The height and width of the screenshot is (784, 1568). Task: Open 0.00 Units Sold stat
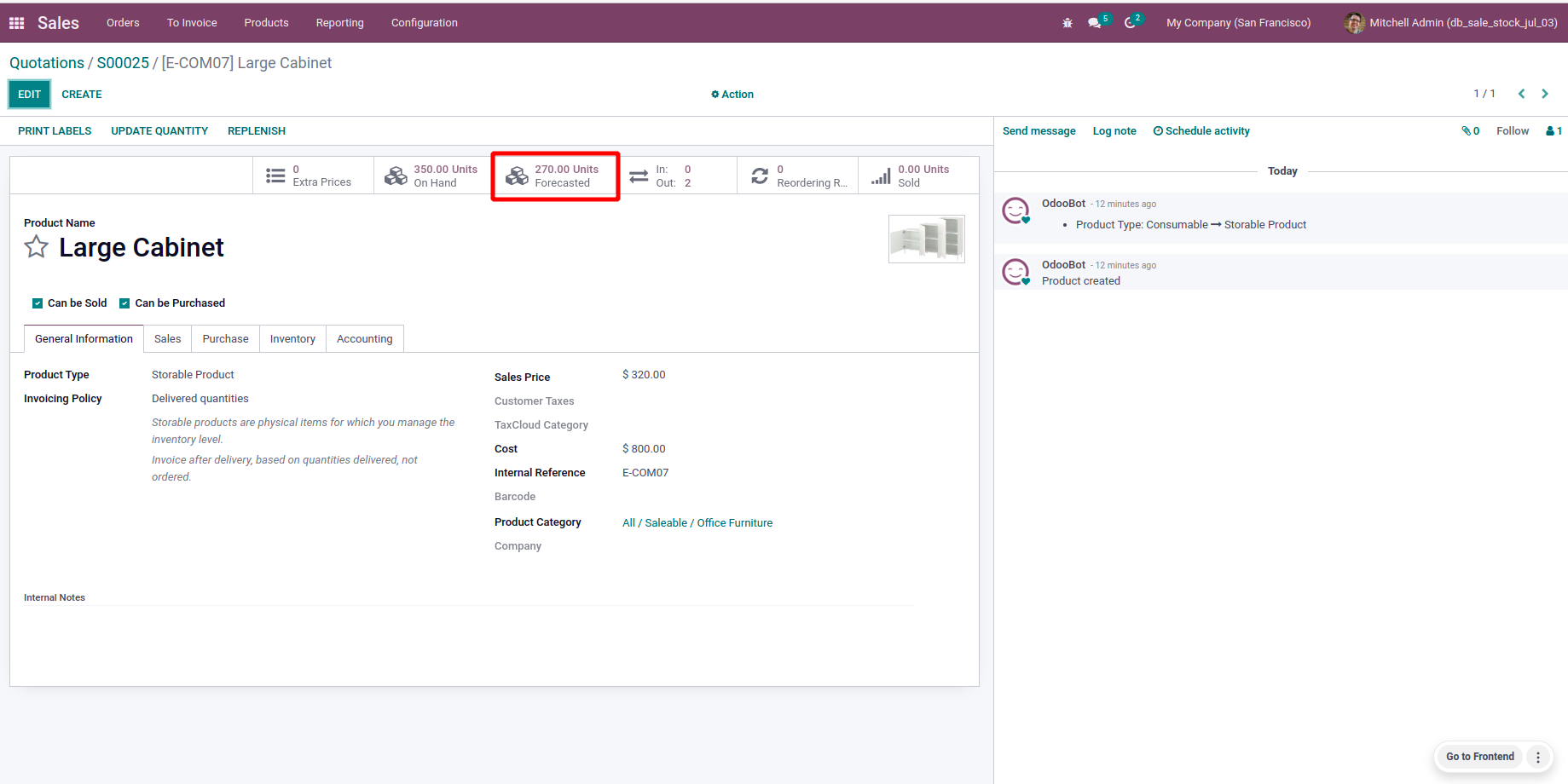pyautogui.click(x=918, y=176)
